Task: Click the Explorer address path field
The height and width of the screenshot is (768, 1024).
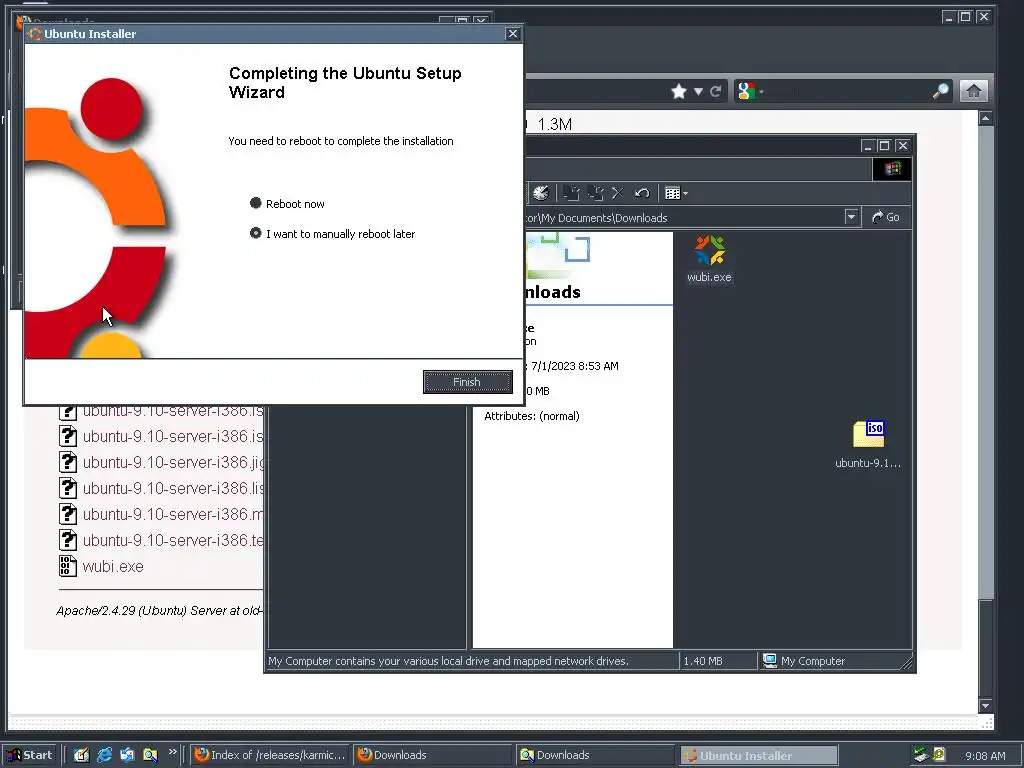Action: (682, 217)
